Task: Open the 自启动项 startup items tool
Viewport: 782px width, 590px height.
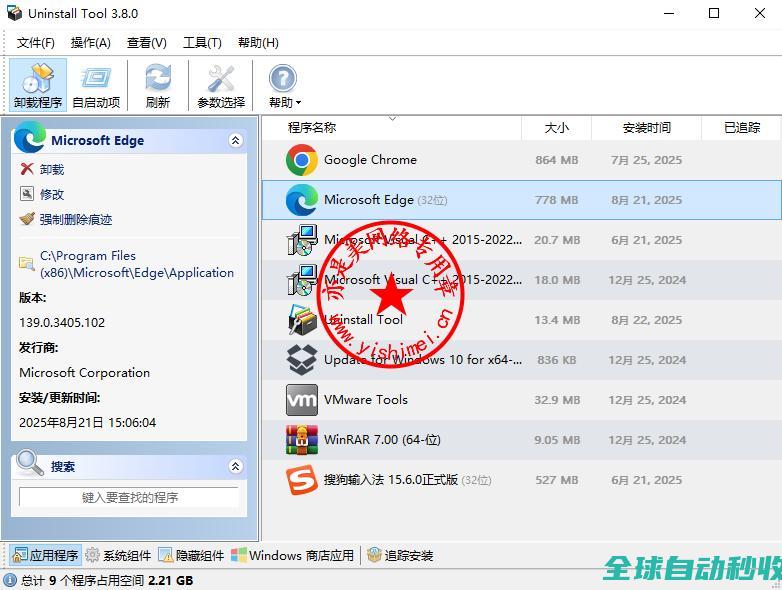Action: tap(96, 84)
